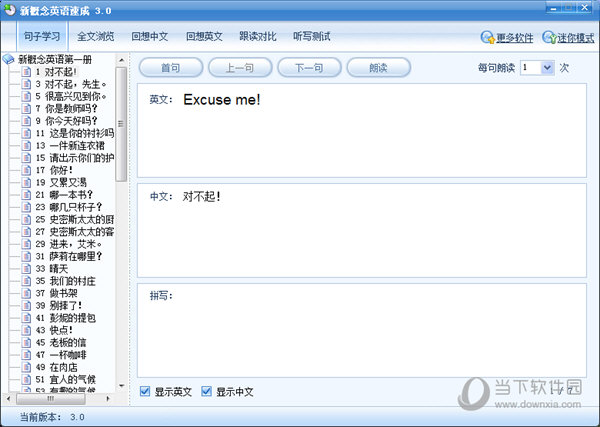This screenshot has width=600, height=427.
Task: Click the document icon of lesson 9
Action: coord(26,121)
